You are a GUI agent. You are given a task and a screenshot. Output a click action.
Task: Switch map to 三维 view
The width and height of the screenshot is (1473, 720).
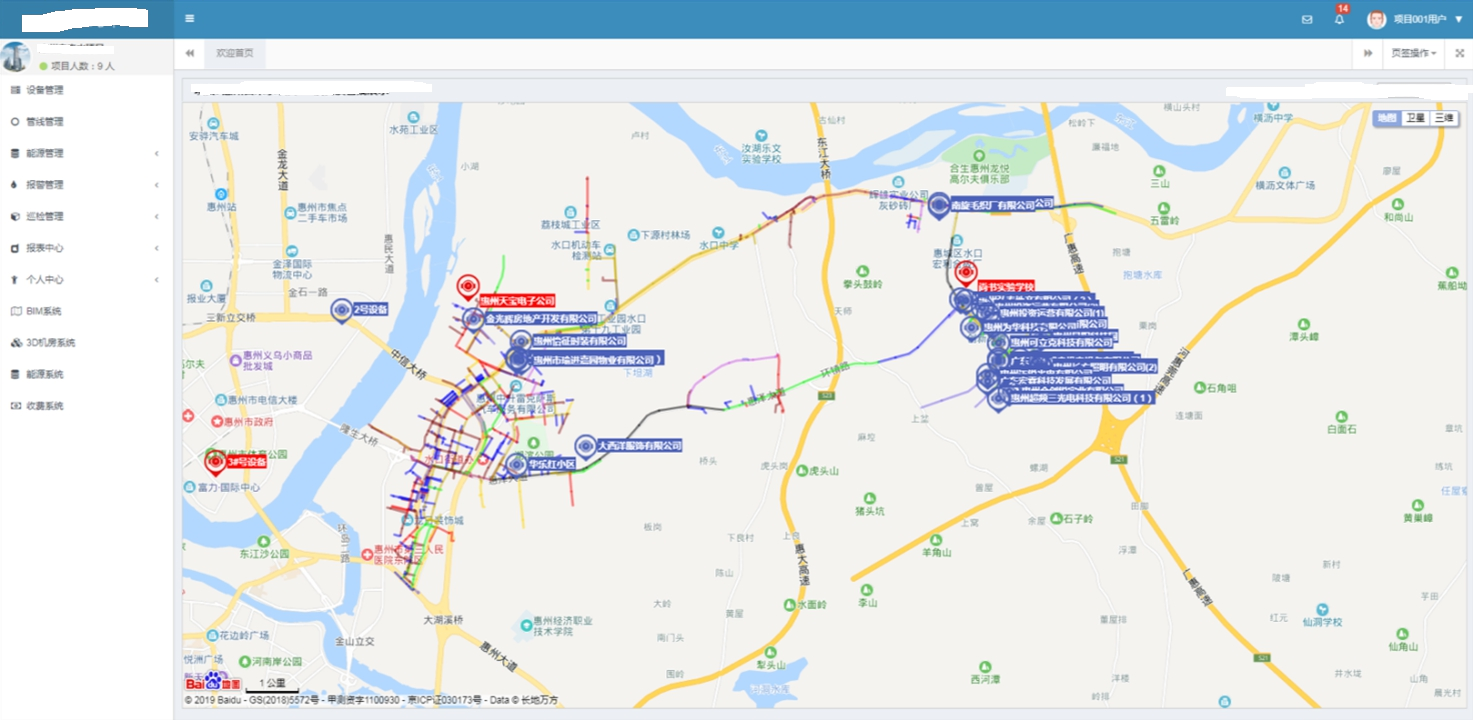(1443, 118)
